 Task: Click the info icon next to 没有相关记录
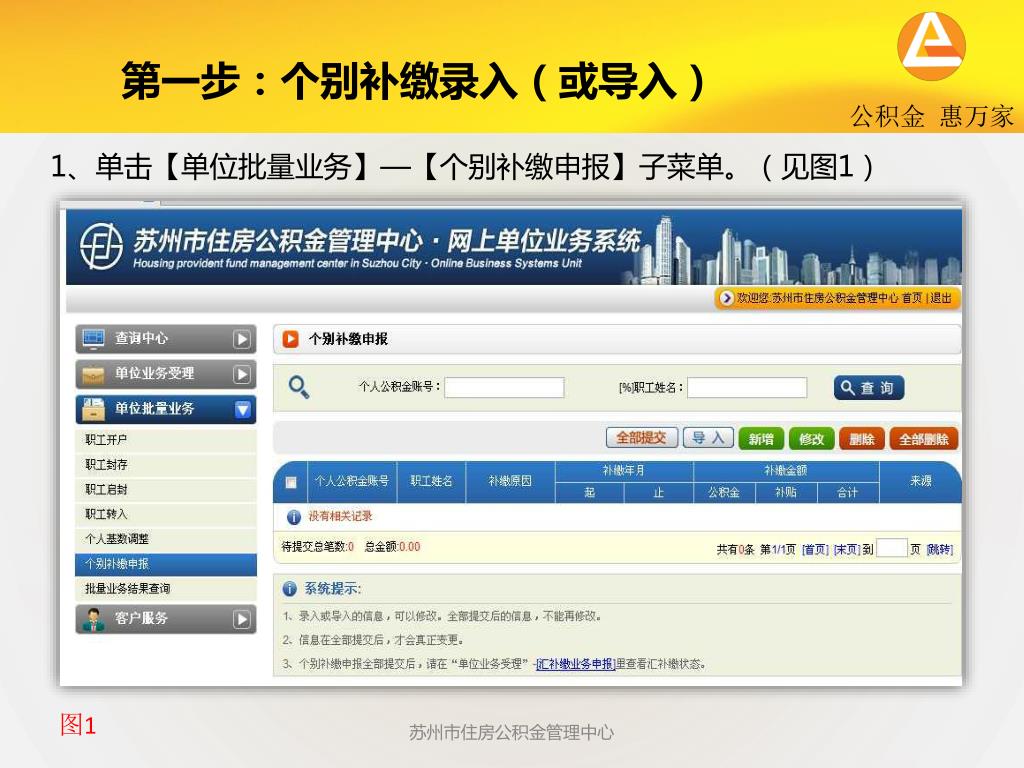click(x=294, y=517)
